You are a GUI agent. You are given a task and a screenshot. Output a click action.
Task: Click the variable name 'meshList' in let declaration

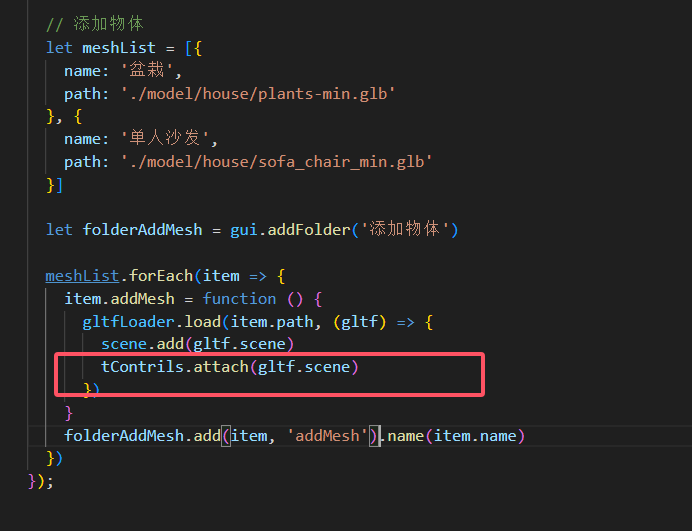(x=119, y=48)
